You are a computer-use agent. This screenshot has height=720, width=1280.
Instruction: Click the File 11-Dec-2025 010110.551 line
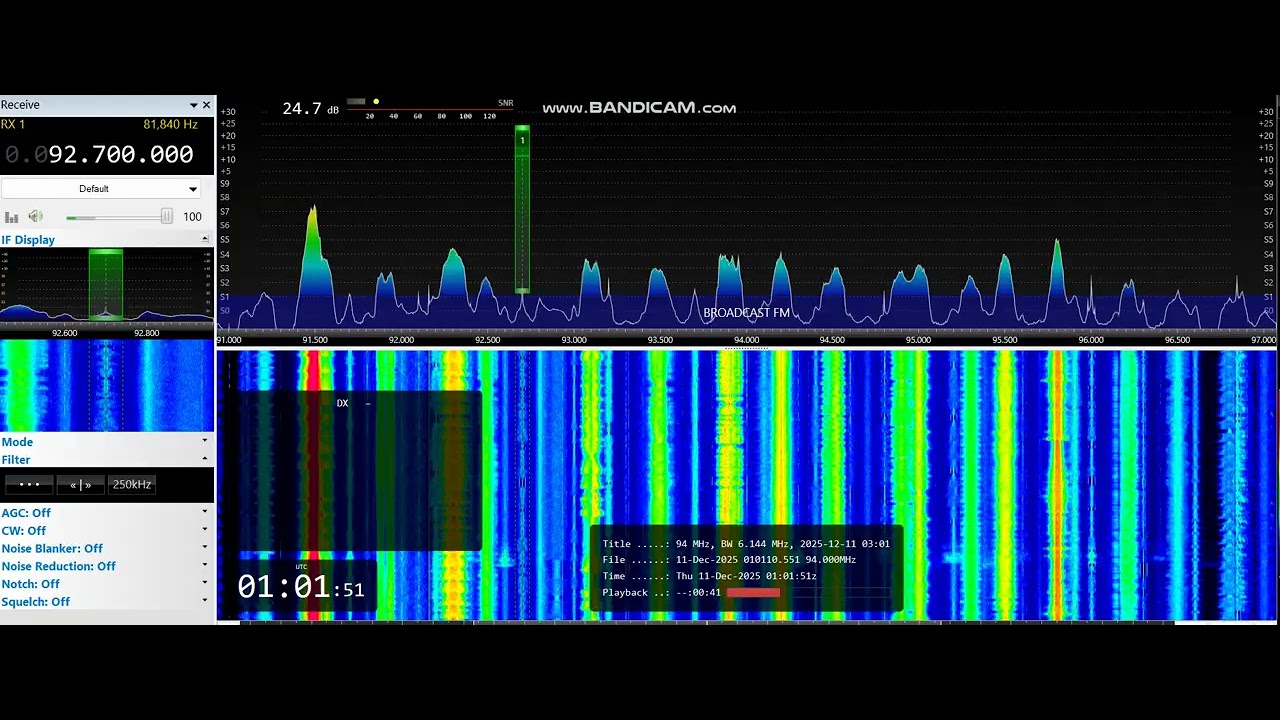tap(729, 560)
